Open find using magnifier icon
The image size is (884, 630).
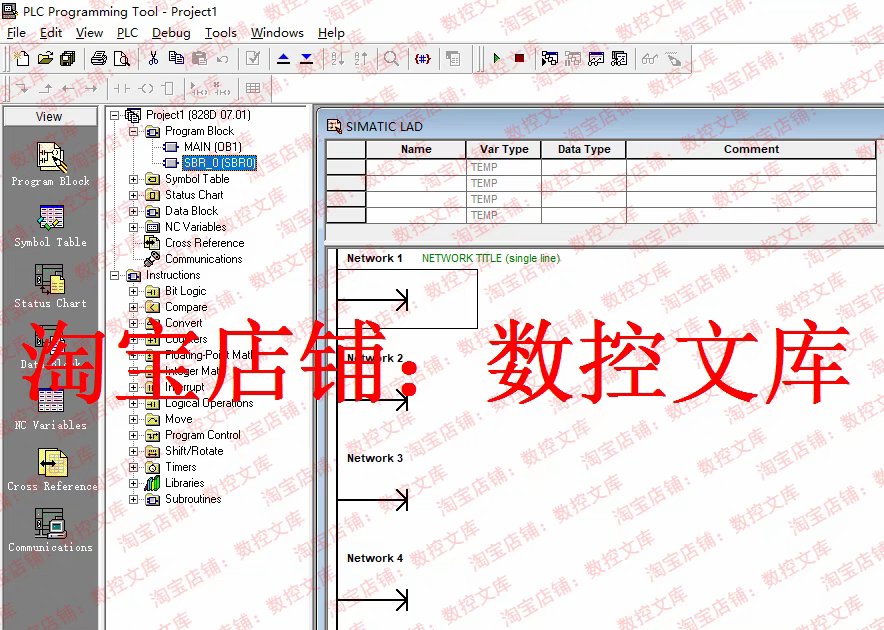(391, 58)
